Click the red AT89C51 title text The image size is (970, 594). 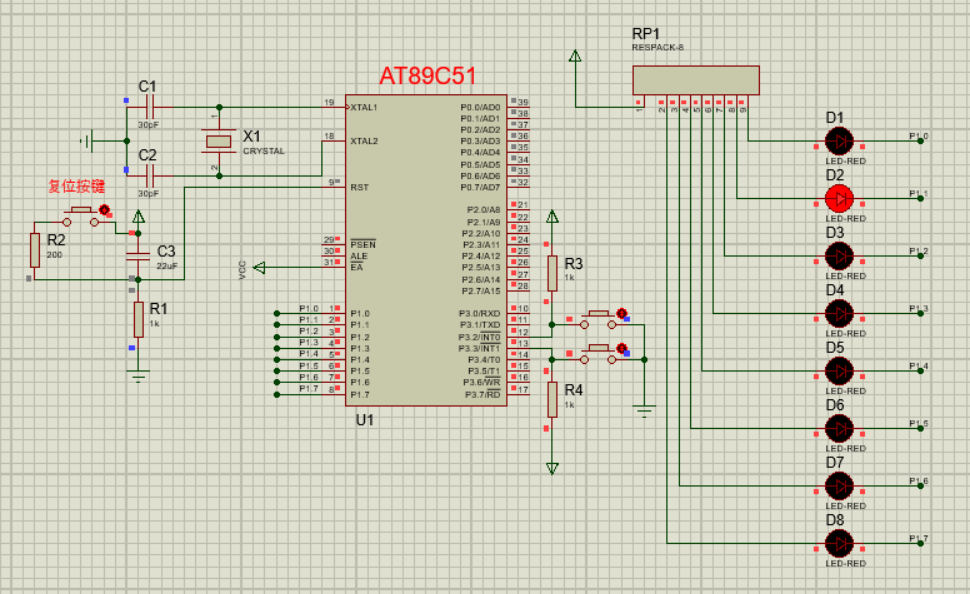point(427,76)
